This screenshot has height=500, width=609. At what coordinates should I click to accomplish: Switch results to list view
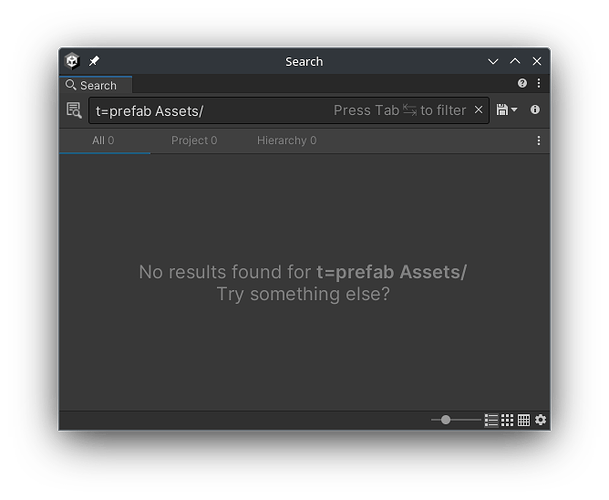[491, 420]
